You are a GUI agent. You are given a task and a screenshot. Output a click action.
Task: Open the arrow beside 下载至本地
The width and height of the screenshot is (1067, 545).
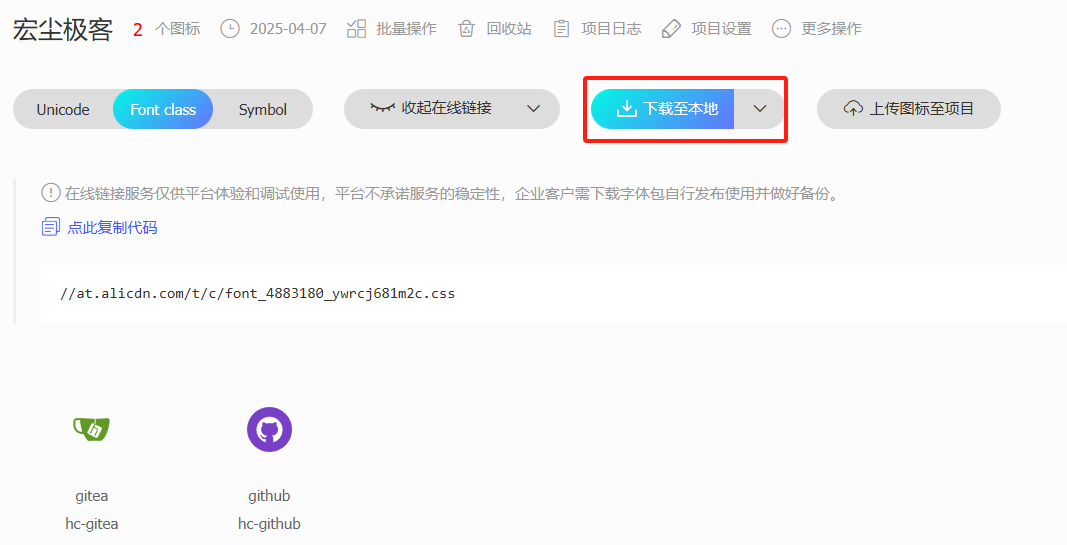pos(760,109)
